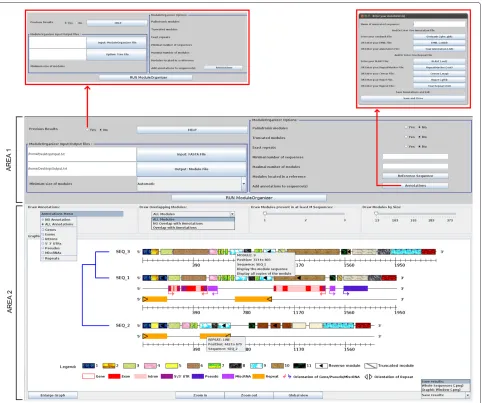The height and width of the screenshot is (403, 483).
Task: Click the Output: Module File button
Action: tap(191, 169)
